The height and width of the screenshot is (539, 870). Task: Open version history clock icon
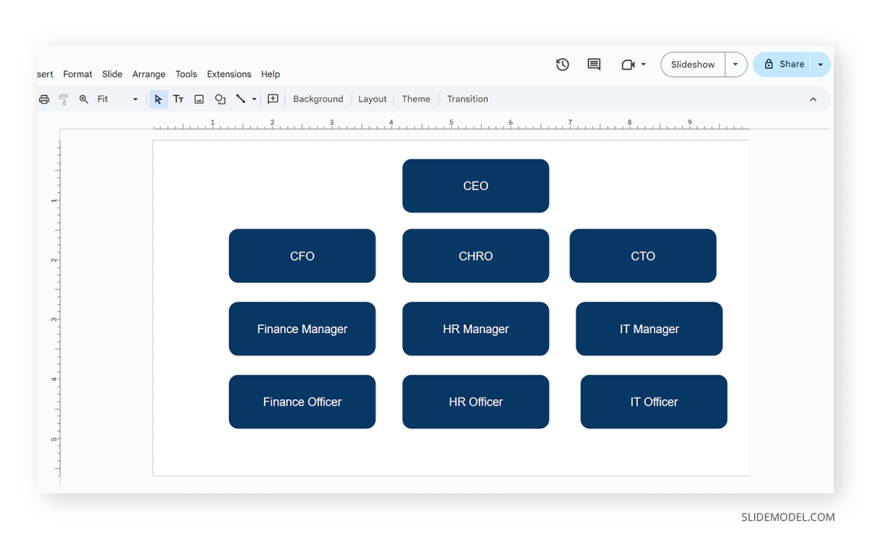click(562, 64)
